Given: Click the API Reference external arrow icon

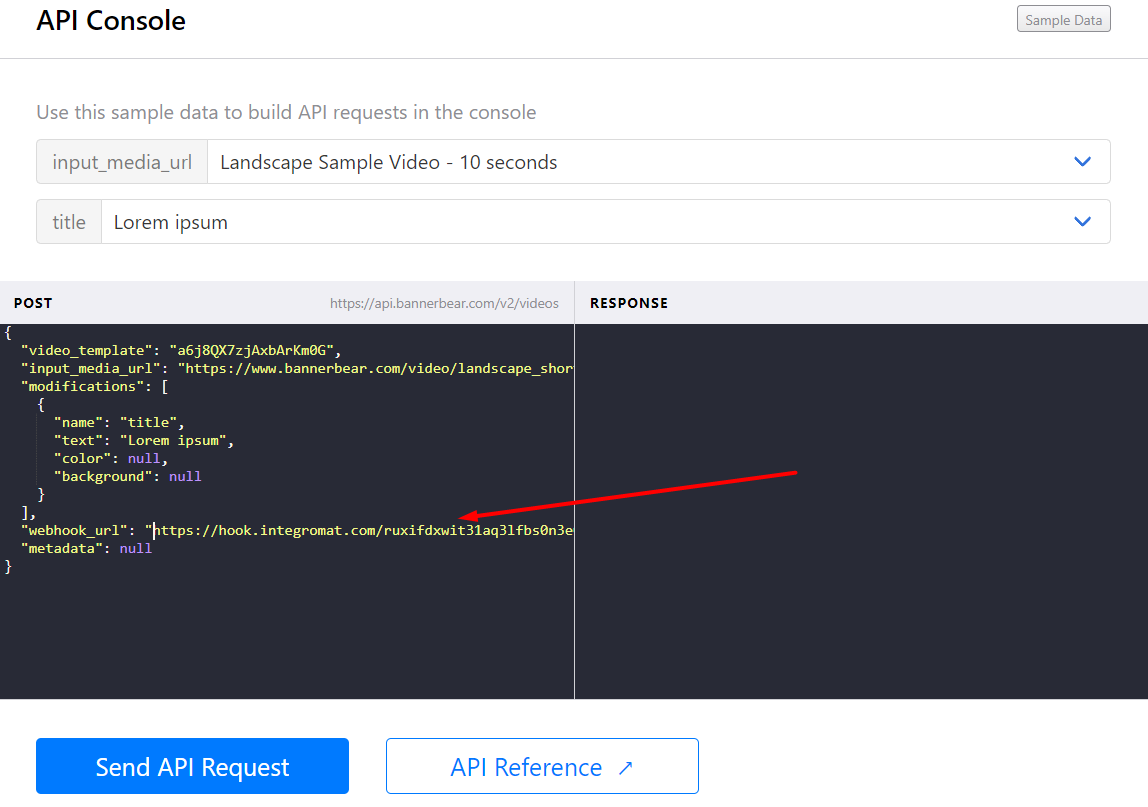Looking at the screenshot, I should pyautogui.click(x=626, y=768).
